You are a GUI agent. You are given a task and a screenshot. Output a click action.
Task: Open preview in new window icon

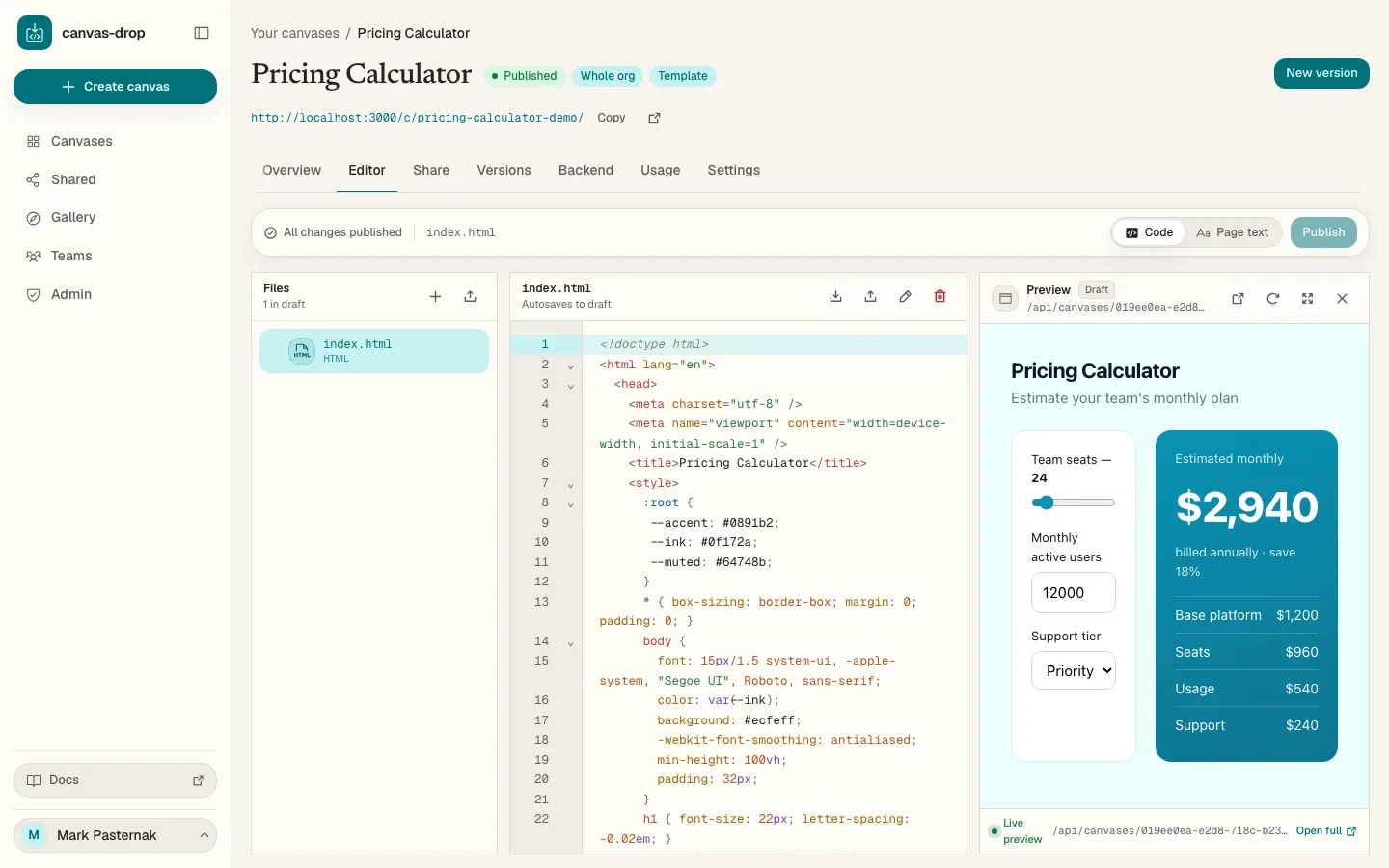coord(1238,299)
